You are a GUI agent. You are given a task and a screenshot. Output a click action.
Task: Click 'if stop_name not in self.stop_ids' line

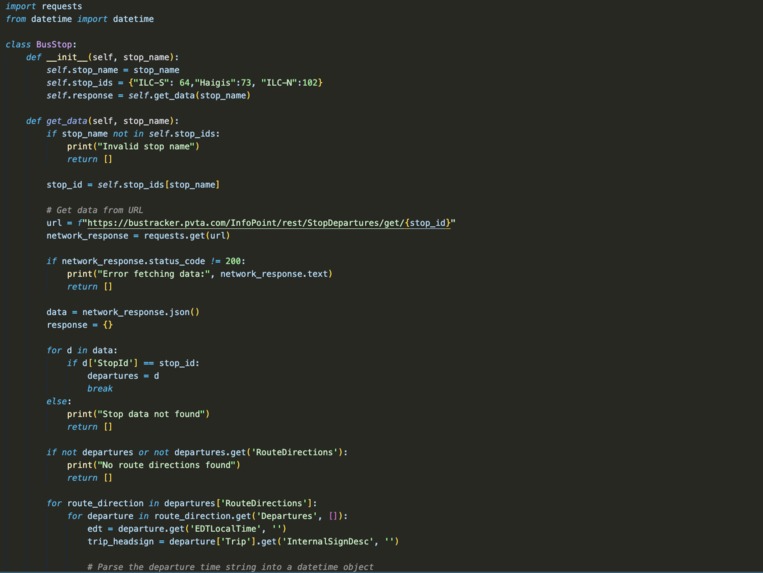click(133, 133)
